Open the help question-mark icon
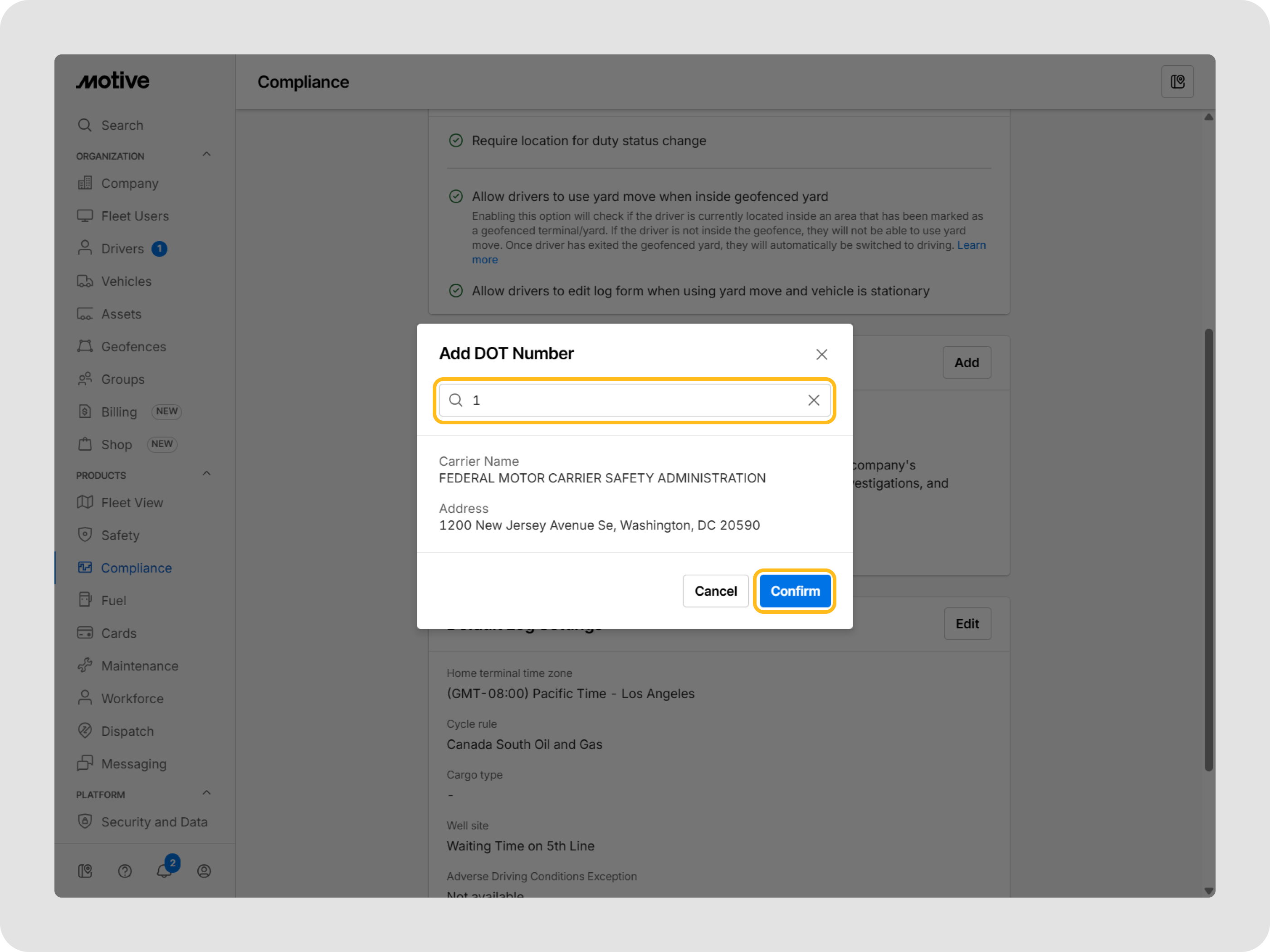 pos(125,871)
